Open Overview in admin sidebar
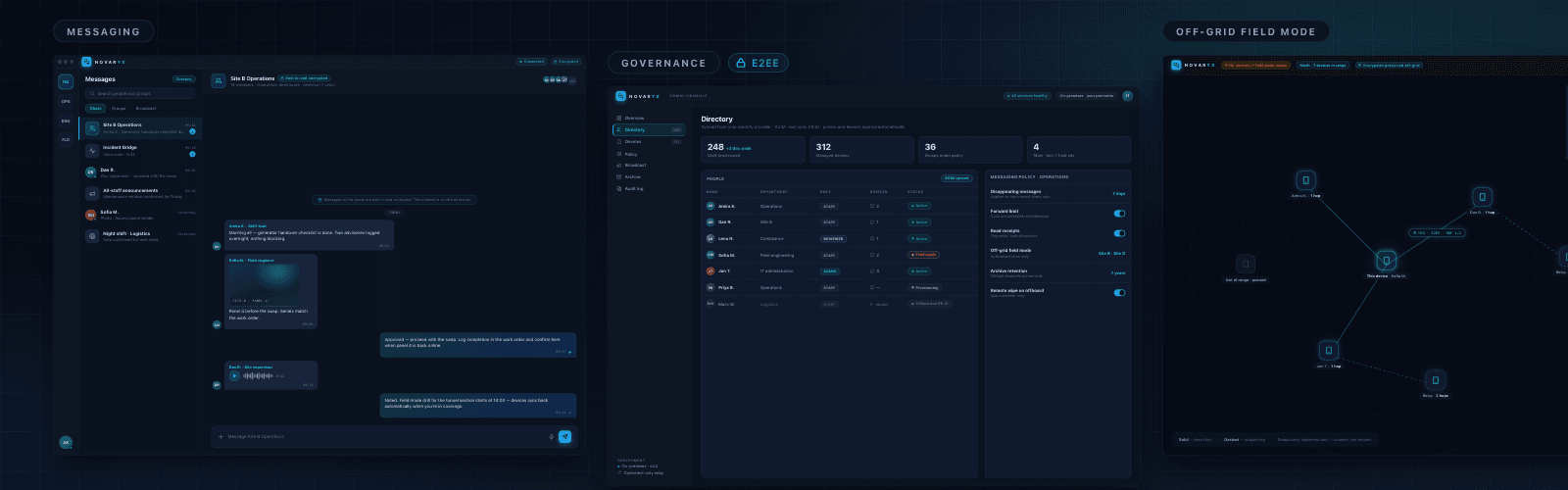The image size is (1568, 490). tap(649, 118)
